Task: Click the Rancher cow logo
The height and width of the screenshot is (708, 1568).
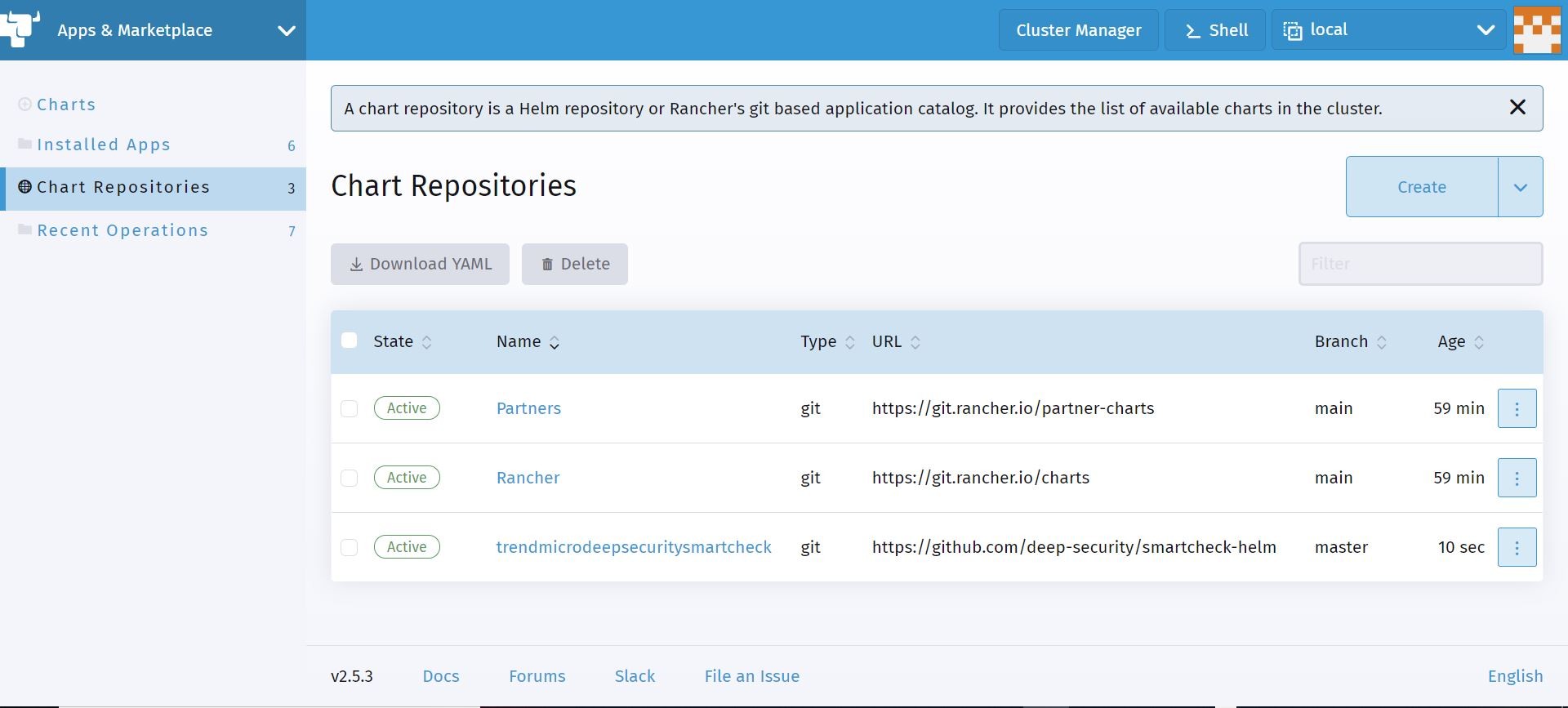Action: coord(20,29)
